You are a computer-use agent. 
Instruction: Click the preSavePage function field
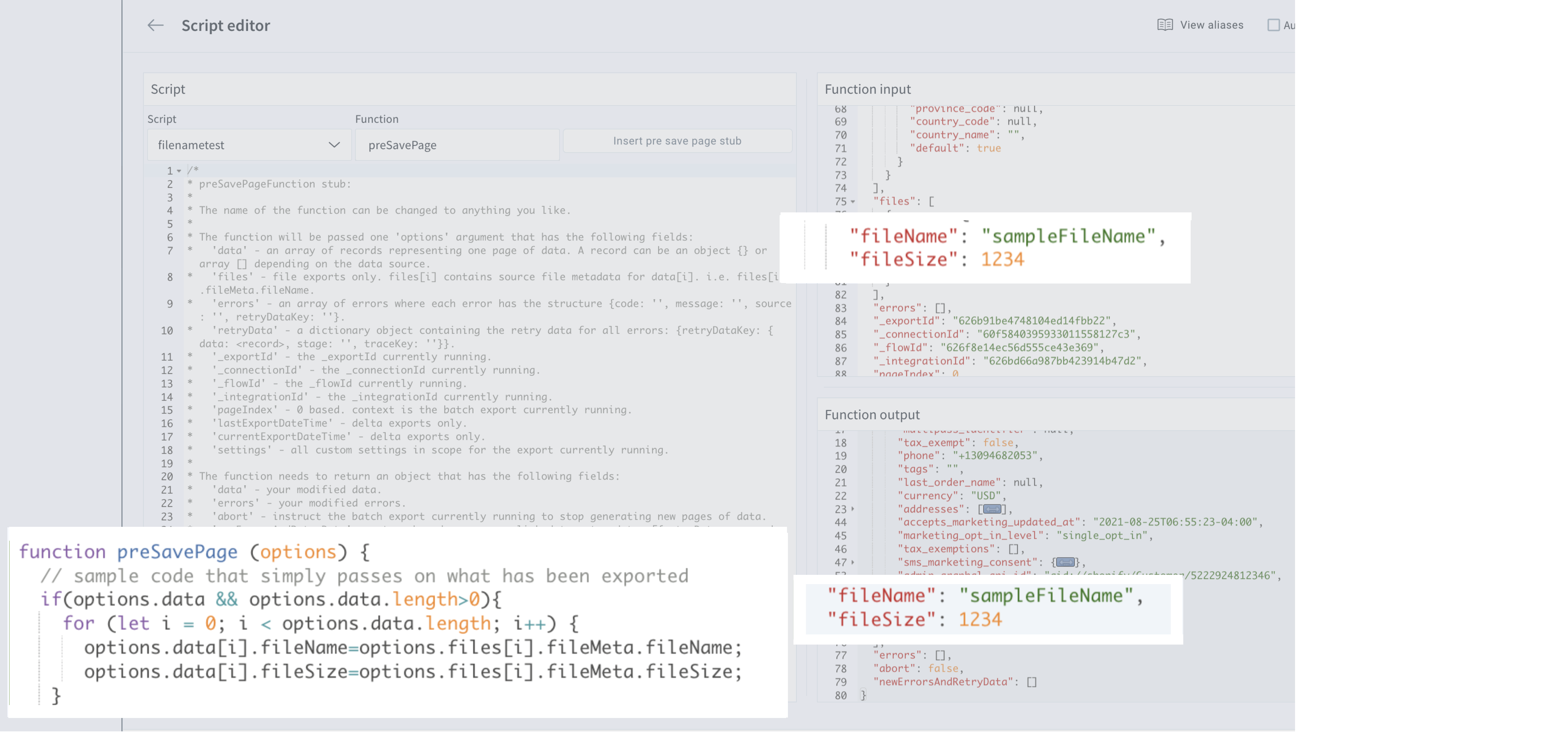click(457, 145)
